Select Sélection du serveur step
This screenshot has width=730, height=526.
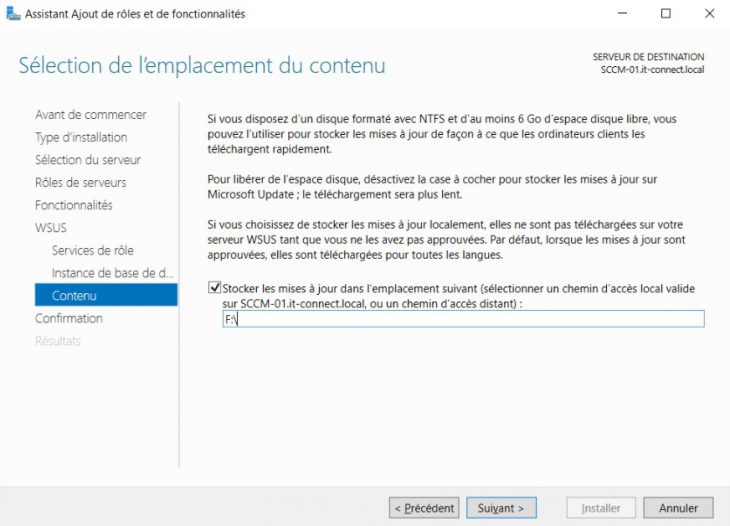pos(88,160)
